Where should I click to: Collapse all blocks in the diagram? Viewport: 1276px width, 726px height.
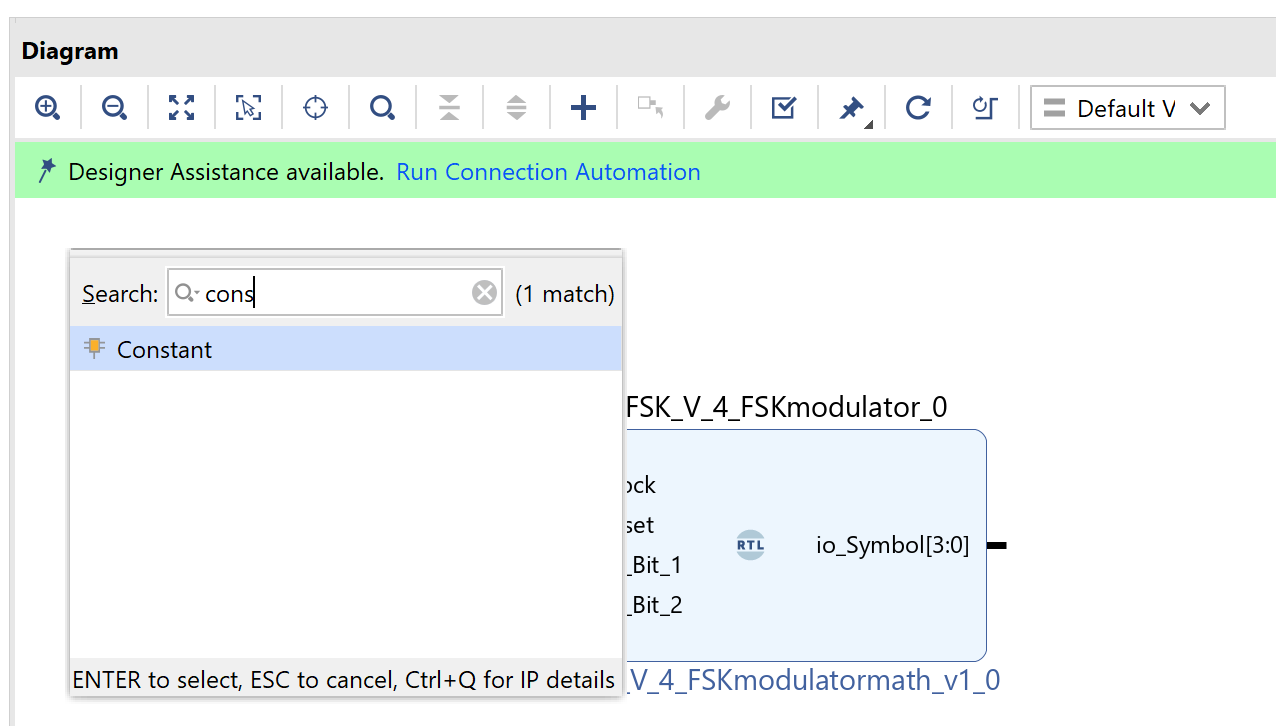(449, 108)
